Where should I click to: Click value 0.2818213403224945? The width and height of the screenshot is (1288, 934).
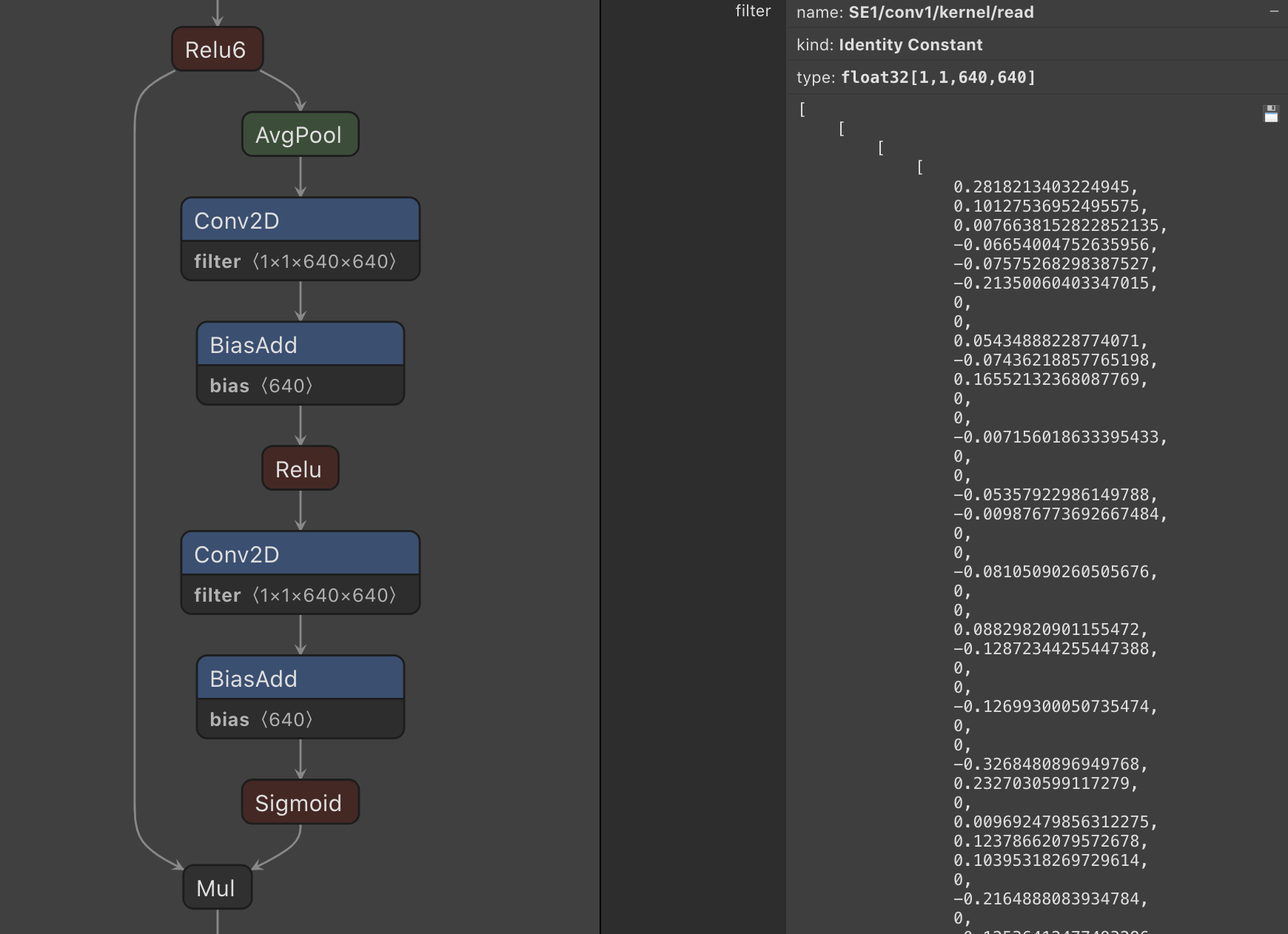coord(1045,187)
